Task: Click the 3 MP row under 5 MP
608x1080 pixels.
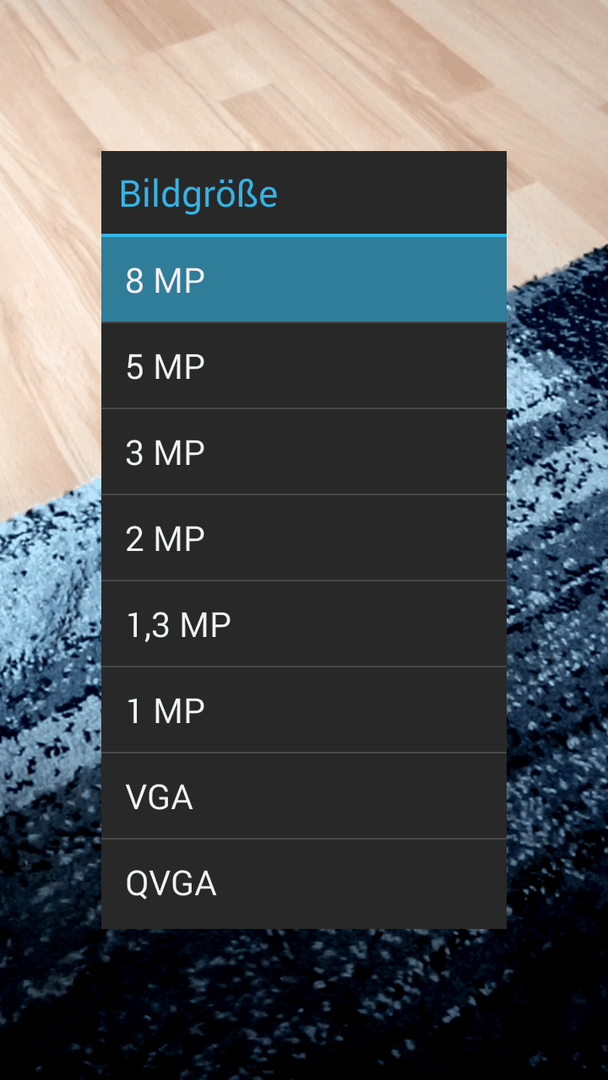Action: pos(304,451)
